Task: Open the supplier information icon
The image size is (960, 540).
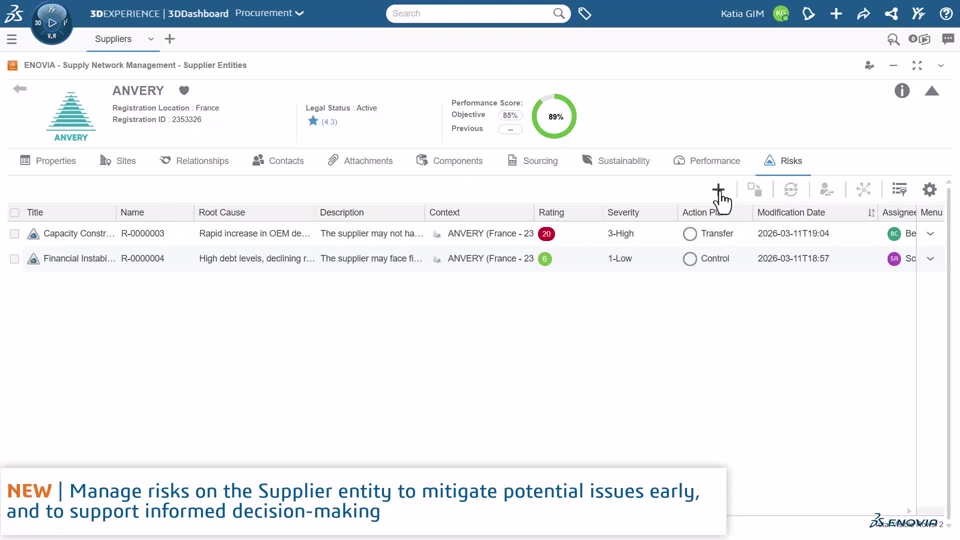Action: [x=902, y=91]
